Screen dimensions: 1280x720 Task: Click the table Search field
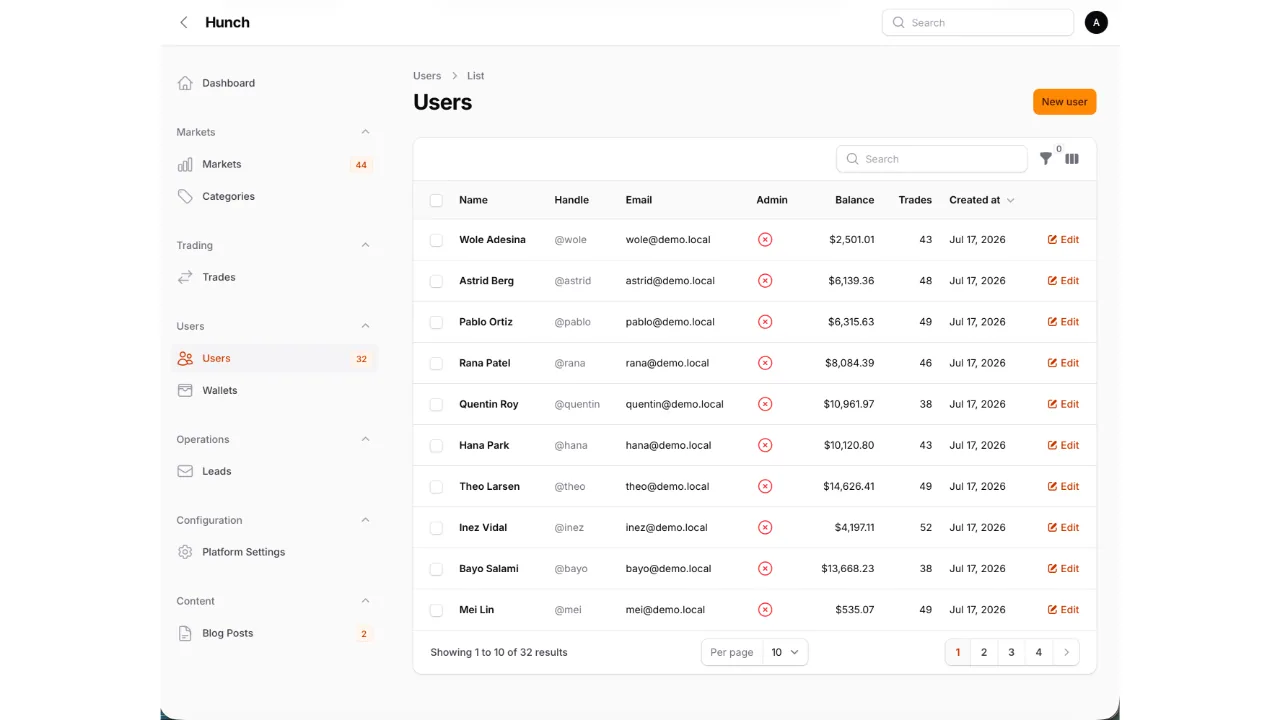[932, 159]
